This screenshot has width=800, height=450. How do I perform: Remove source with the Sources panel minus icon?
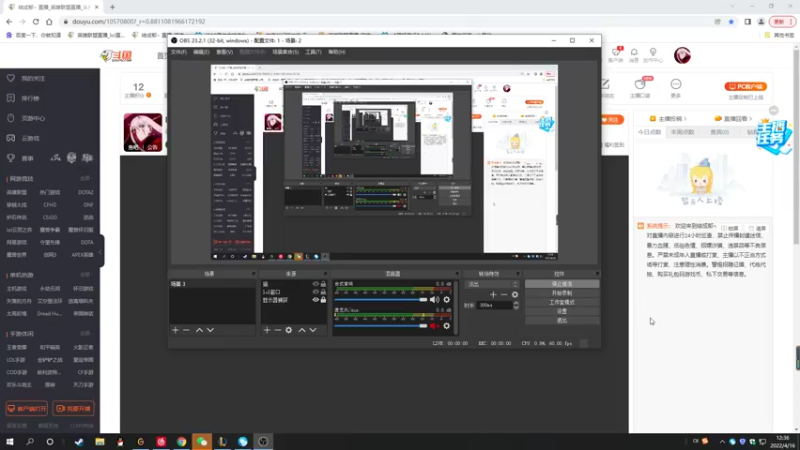(278, 330)
